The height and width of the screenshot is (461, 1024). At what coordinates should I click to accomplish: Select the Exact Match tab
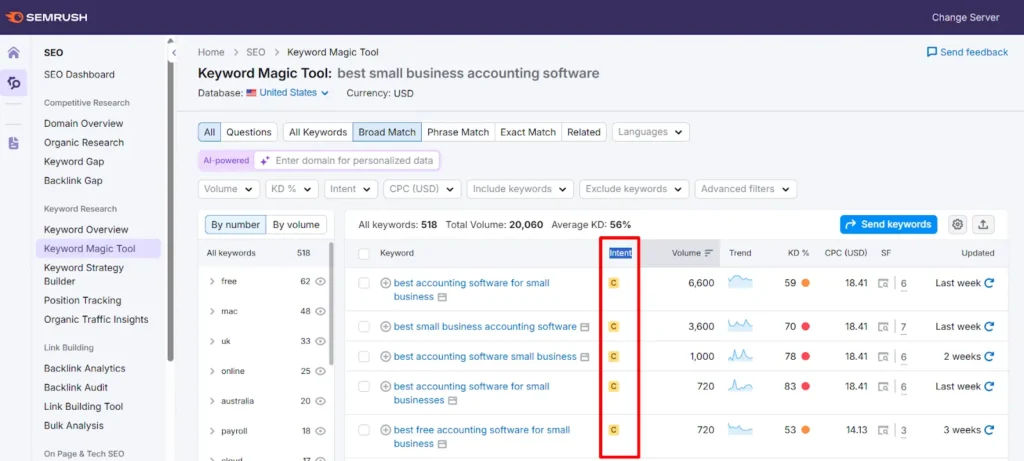(528, 132)
